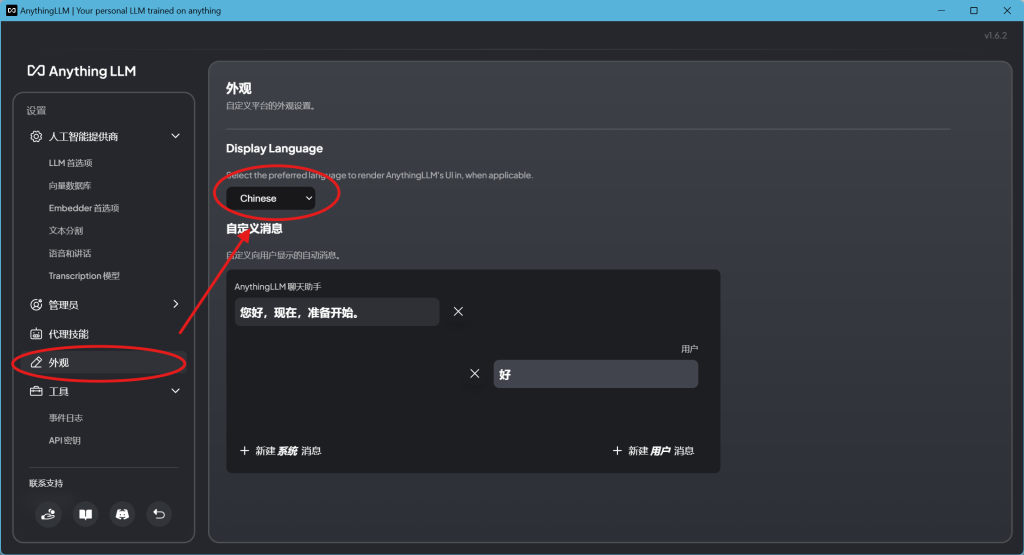Click the v1.6.2 version label
This screenshot has width=1024, height=555.
point(995,35)
